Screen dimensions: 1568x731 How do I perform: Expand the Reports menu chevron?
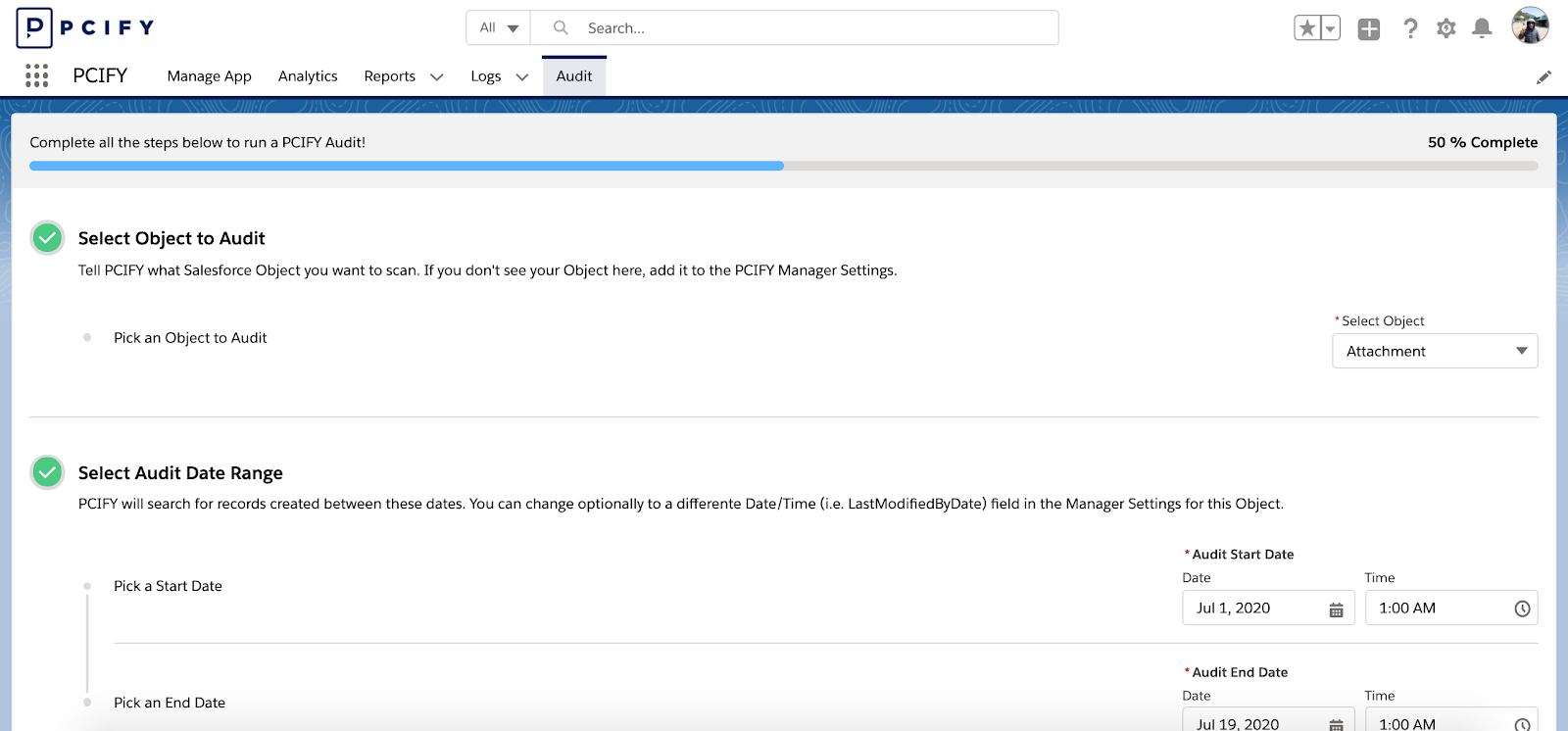(x=437, y=76)
